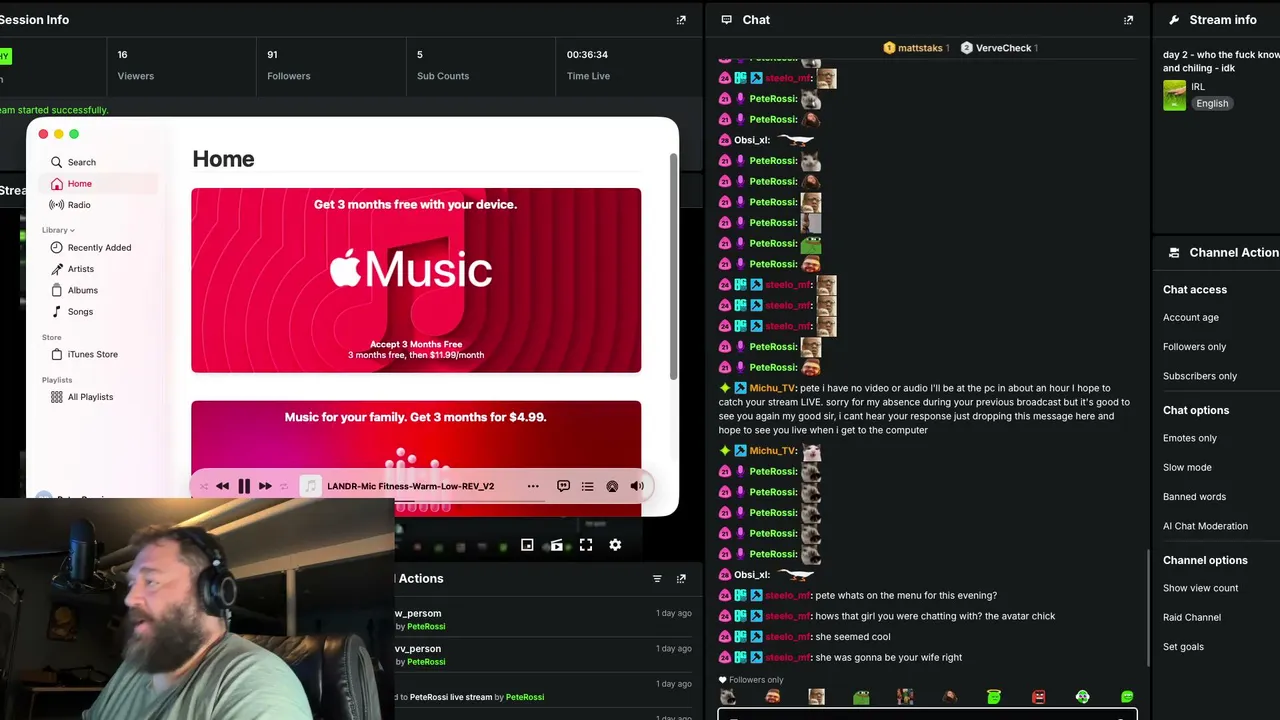The image size is (1280, 720).
Task: Skip to the next track in Music
Action: [265, 486]
